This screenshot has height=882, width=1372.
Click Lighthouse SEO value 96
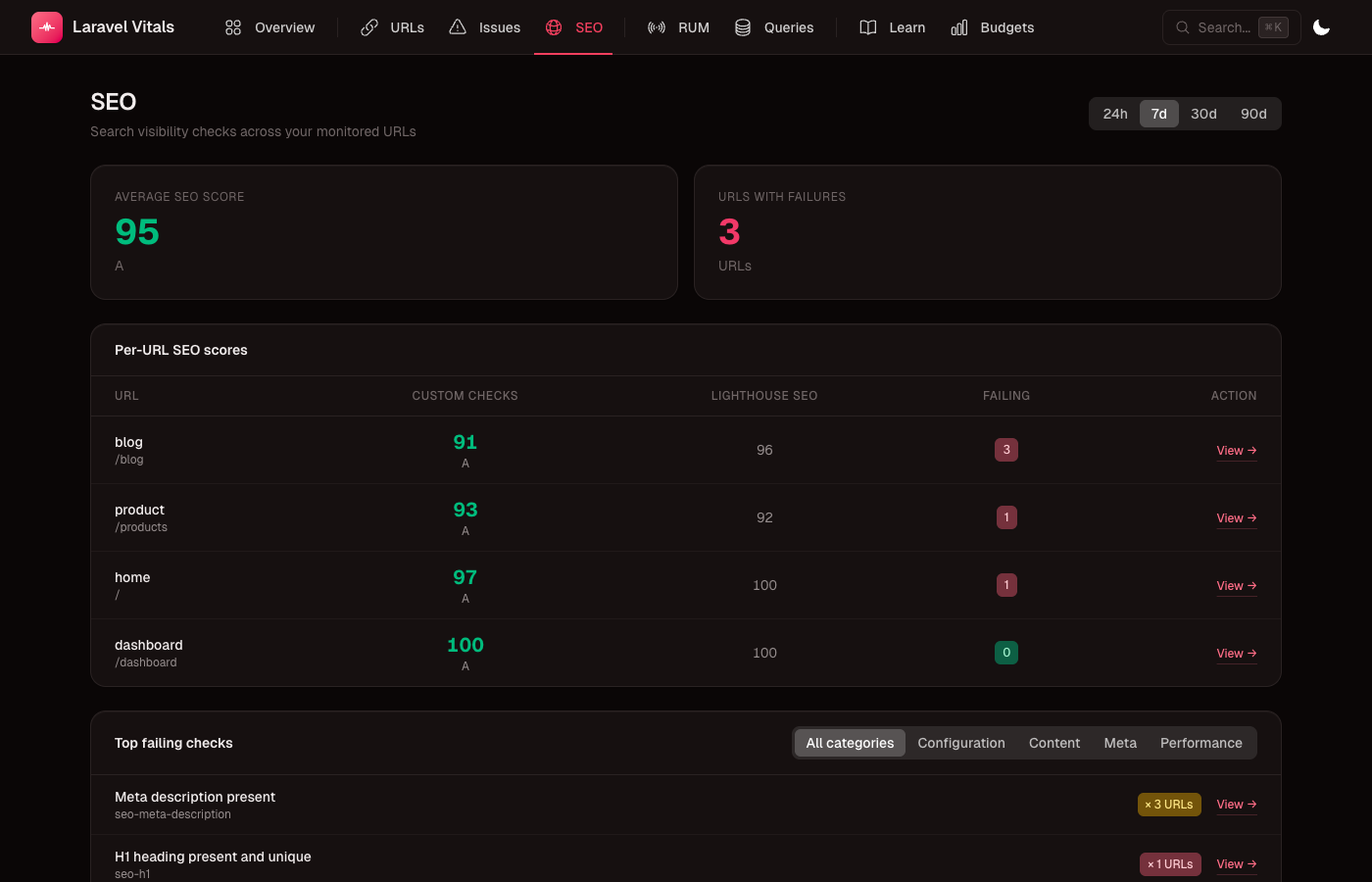click(x=764, y=450)
